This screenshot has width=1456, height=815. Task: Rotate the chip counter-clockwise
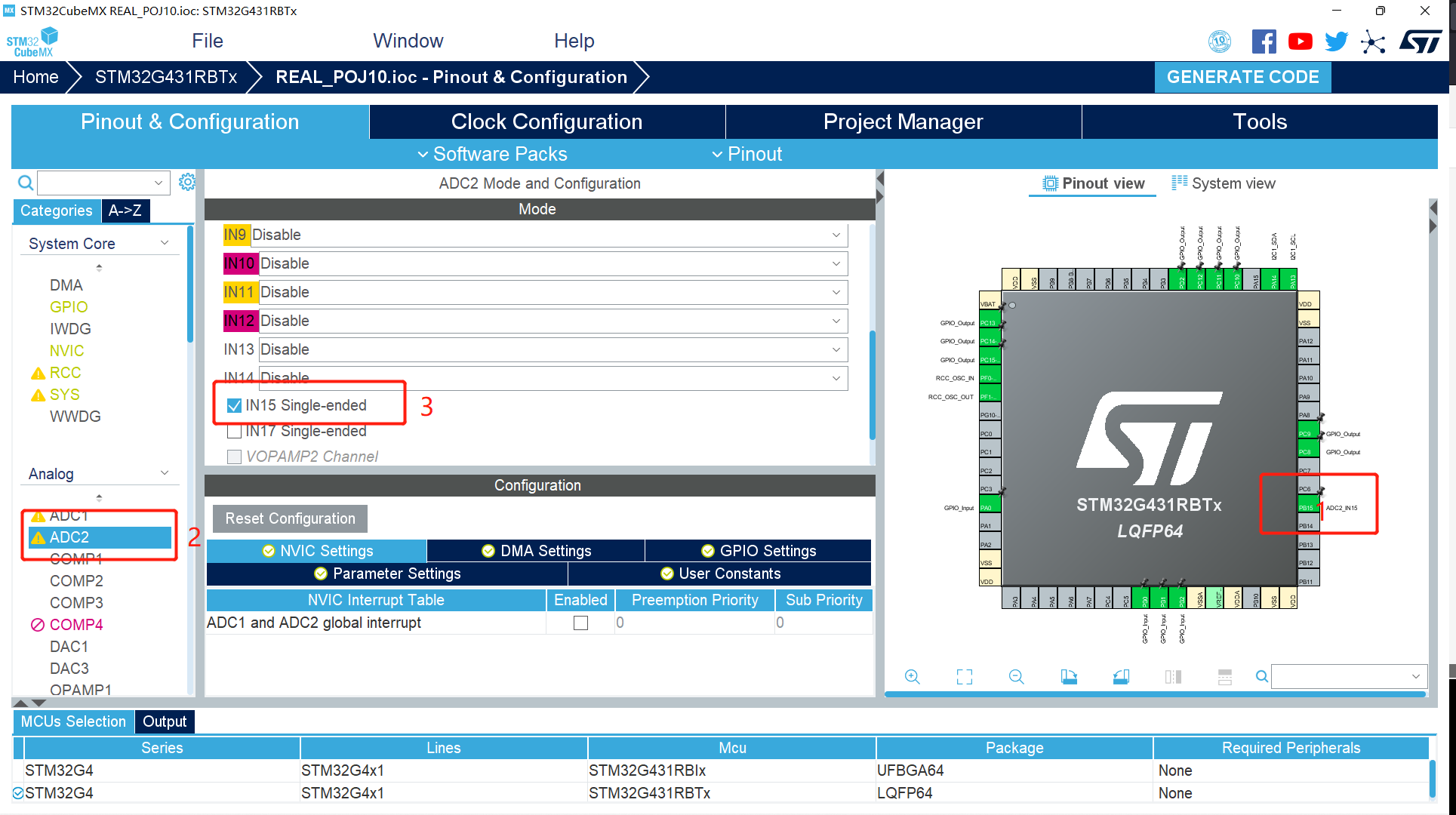[x=1121, y=677]
